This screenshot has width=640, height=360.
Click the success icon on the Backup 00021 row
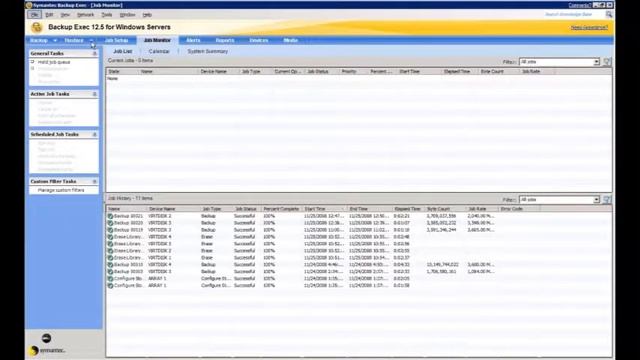[x=110, y=216]
